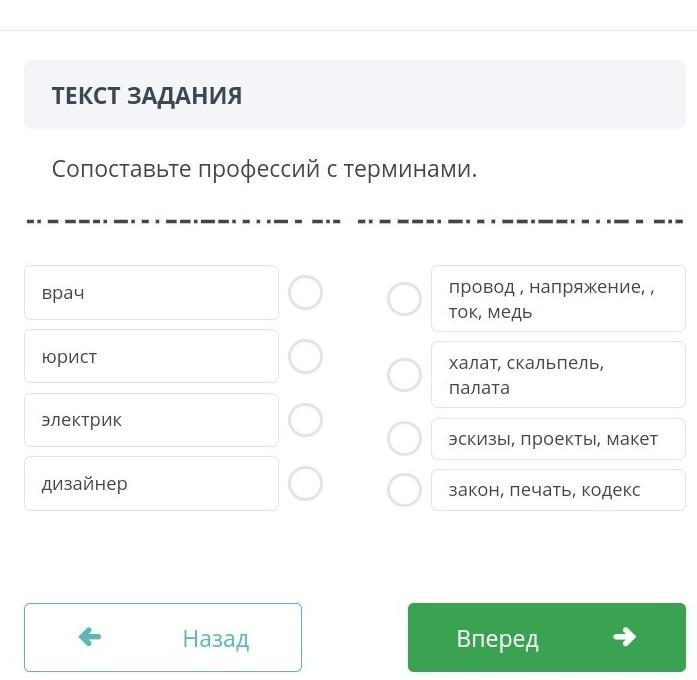Select the circle beside провод, напряжение, ток, медь
This screenshot has width=697, height=680.
404,299
